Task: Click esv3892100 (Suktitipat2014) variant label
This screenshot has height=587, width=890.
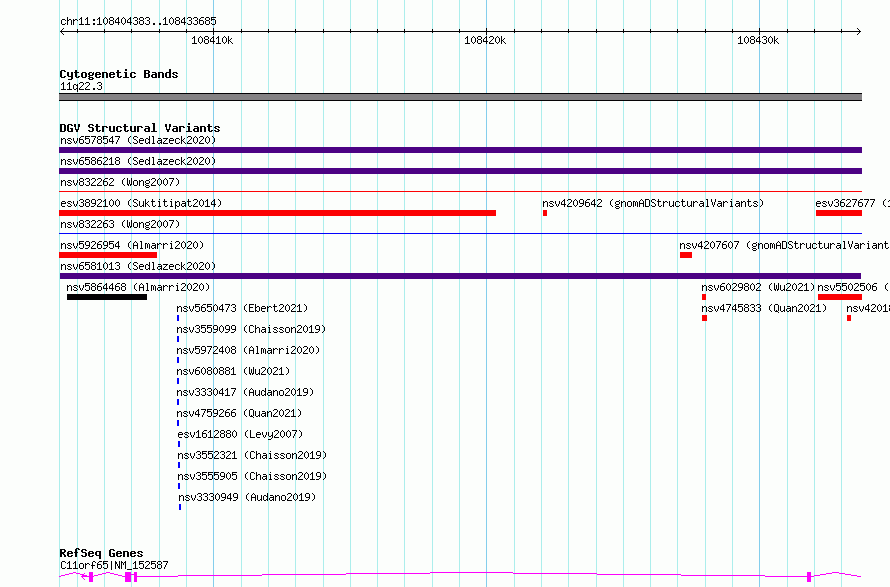Action: coord(141,203)
